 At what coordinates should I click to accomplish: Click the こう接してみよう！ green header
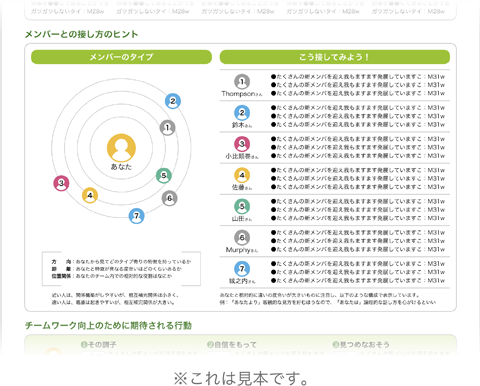click(x=335, y=57)
